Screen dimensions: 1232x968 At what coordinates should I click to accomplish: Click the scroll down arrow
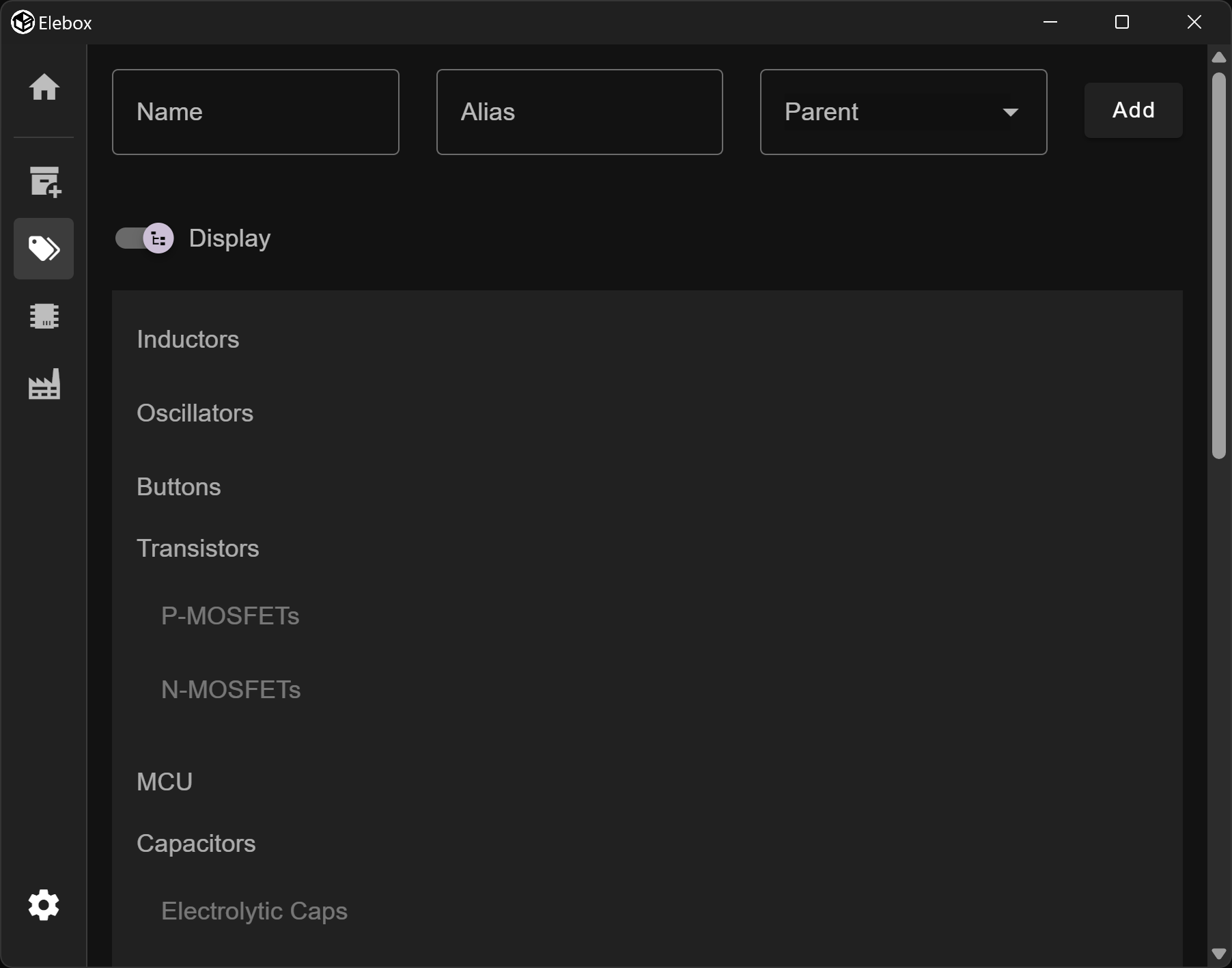(x=1218, y=954)
